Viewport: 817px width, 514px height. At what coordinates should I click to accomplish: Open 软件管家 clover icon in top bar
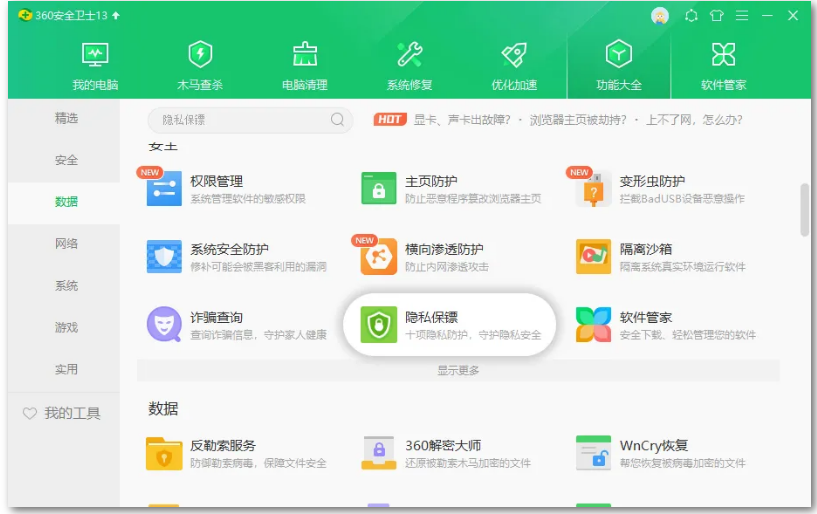723,54
